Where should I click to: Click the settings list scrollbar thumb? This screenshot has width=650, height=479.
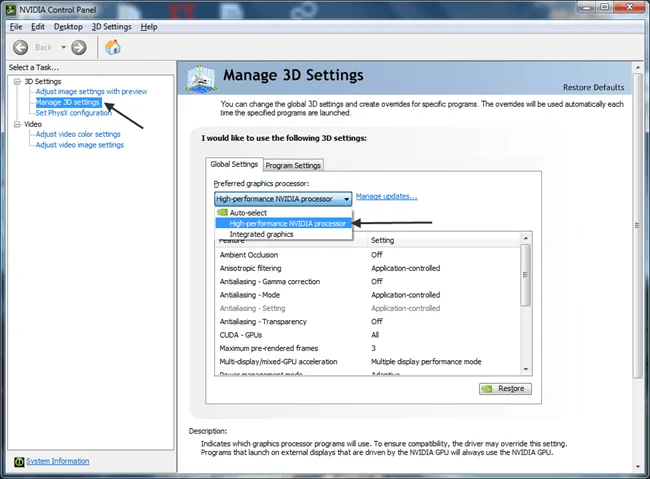click(525, 275)
